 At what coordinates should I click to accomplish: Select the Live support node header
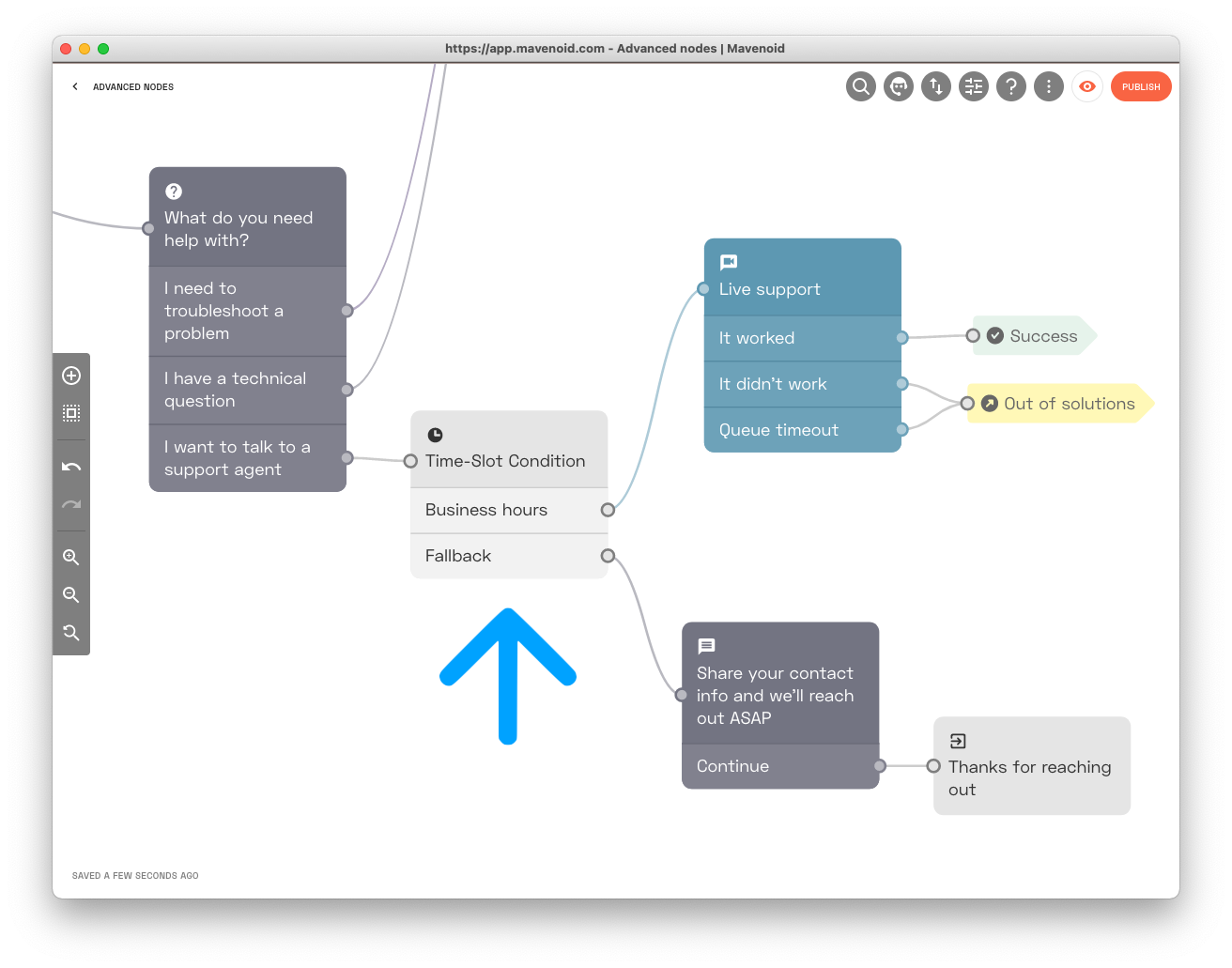pos(802,277)
